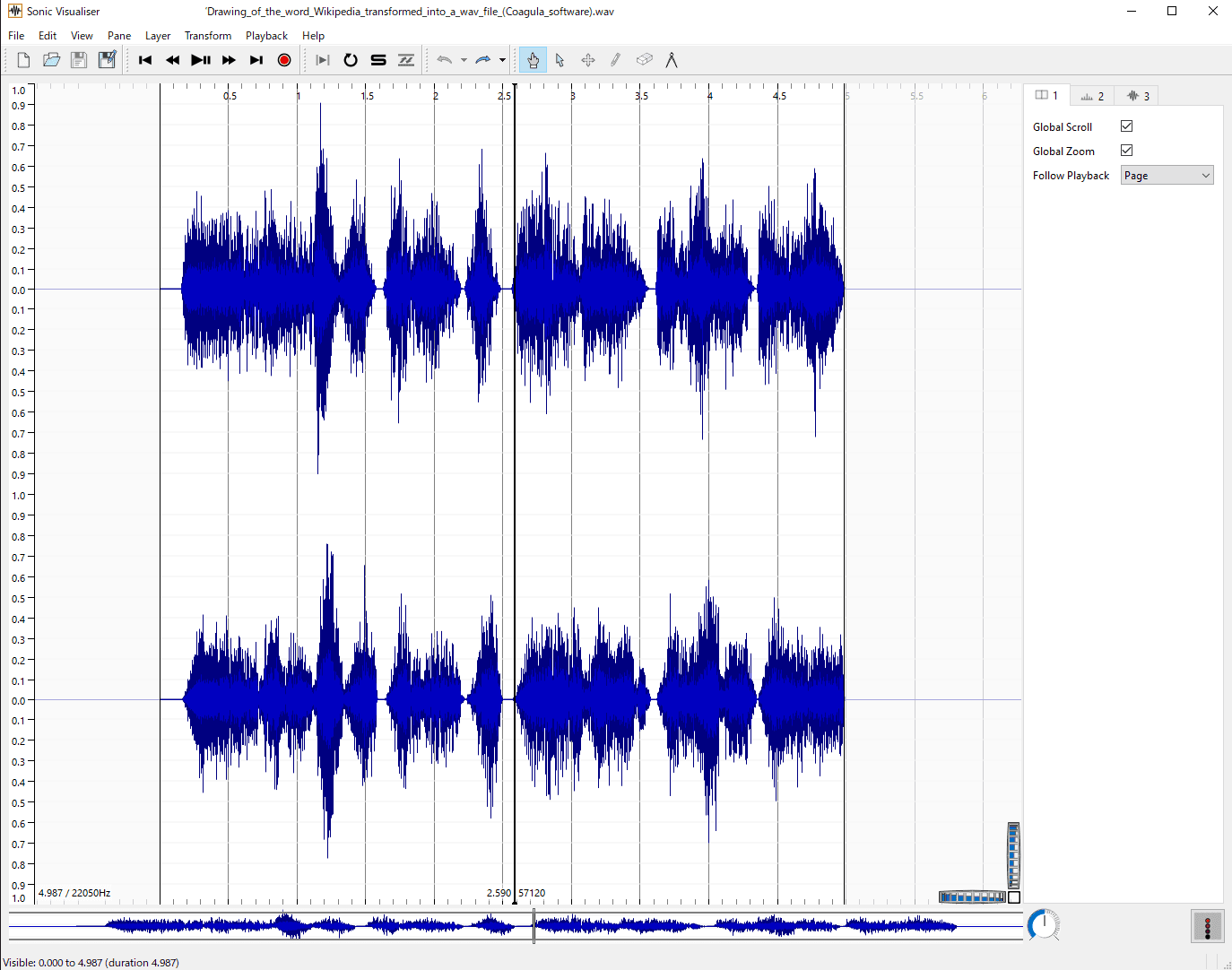Toggle the Global Scroll checkbox
This screenshot has width=1232, height=970.
(1127, 126)
